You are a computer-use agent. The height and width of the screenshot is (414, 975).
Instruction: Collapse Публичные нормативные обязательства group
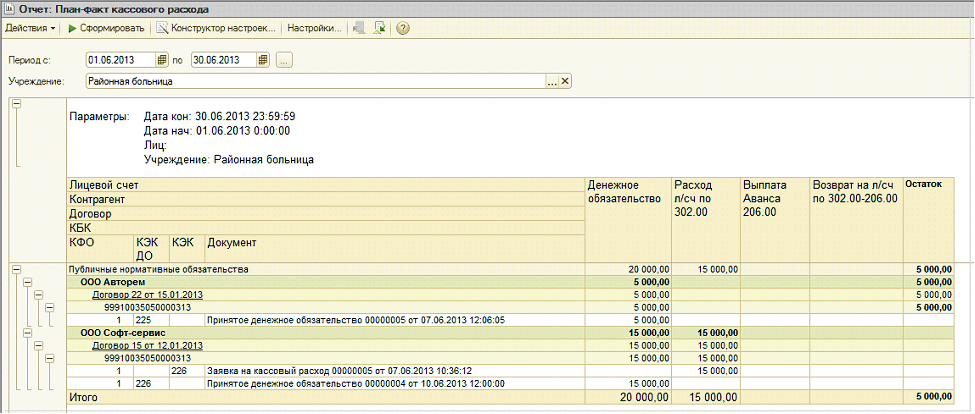(x=17, y=270)
